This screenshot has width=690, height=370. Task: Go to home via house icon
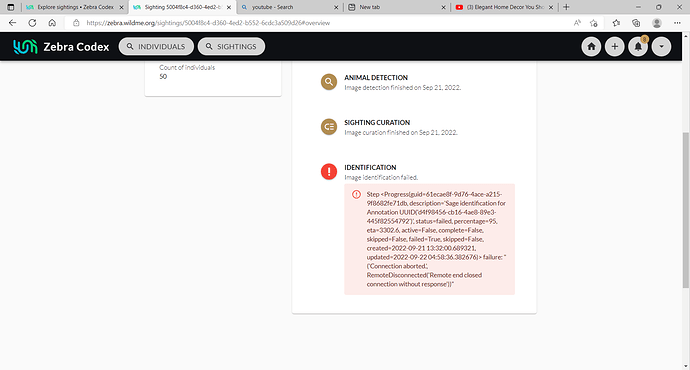click(x=591, y=47)
